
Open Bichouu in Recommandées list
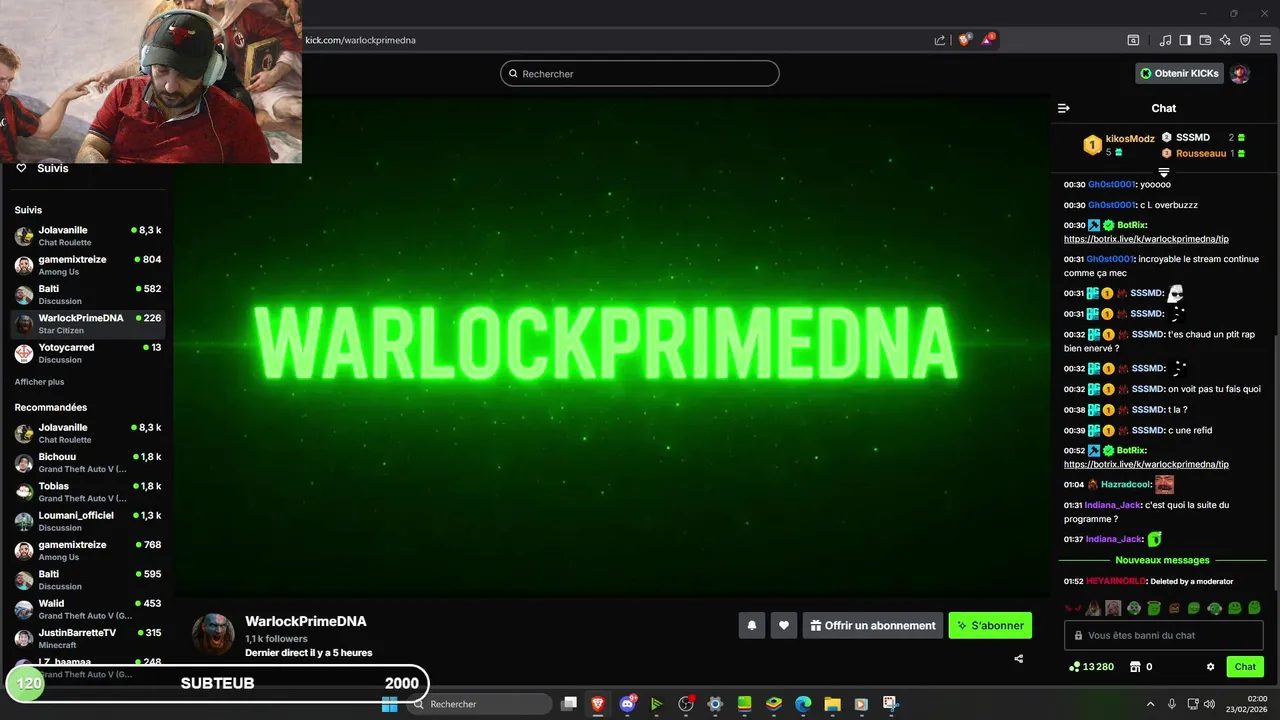(88, 463)
